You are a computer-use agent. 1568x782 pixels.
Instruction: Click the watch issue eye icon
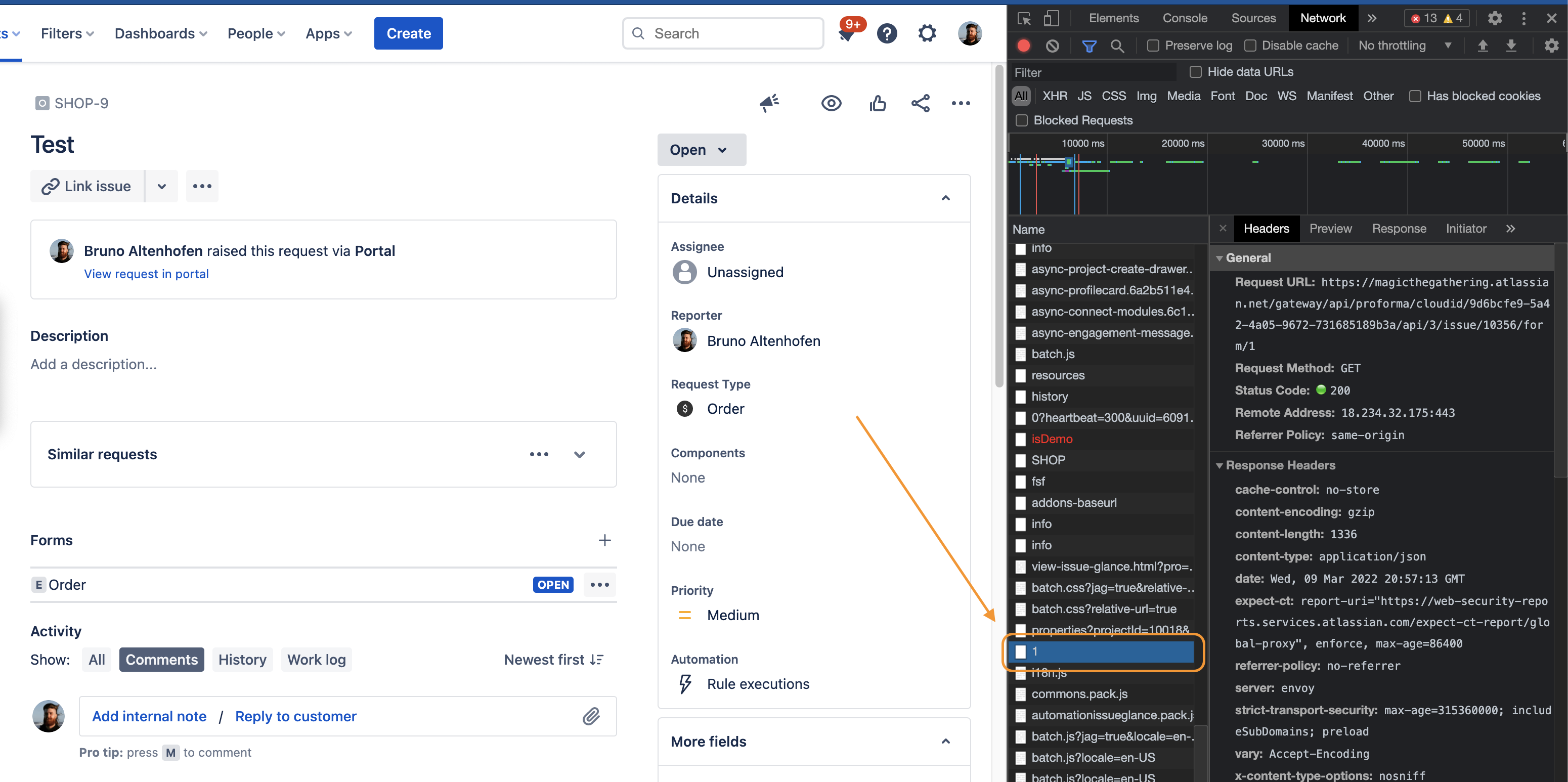[831, 104]
